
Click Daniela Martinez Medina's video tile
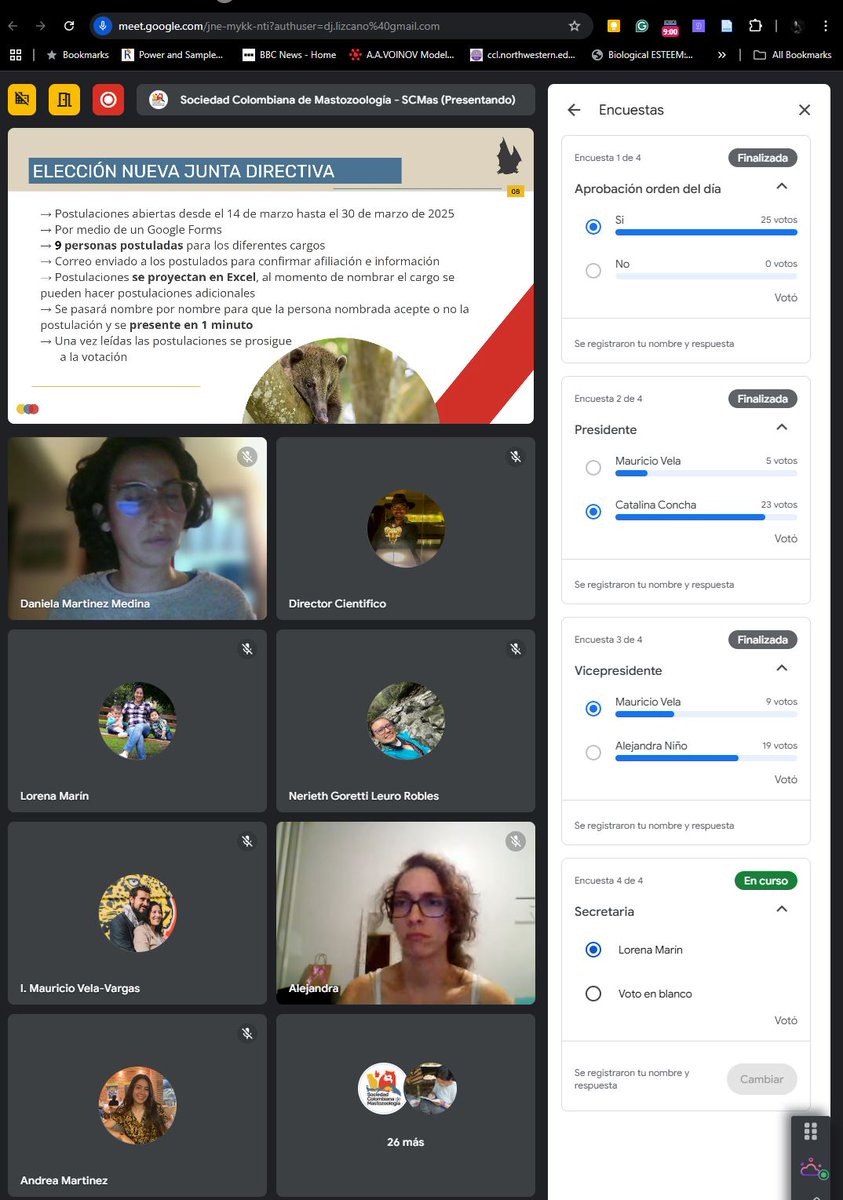coord(137,528)
